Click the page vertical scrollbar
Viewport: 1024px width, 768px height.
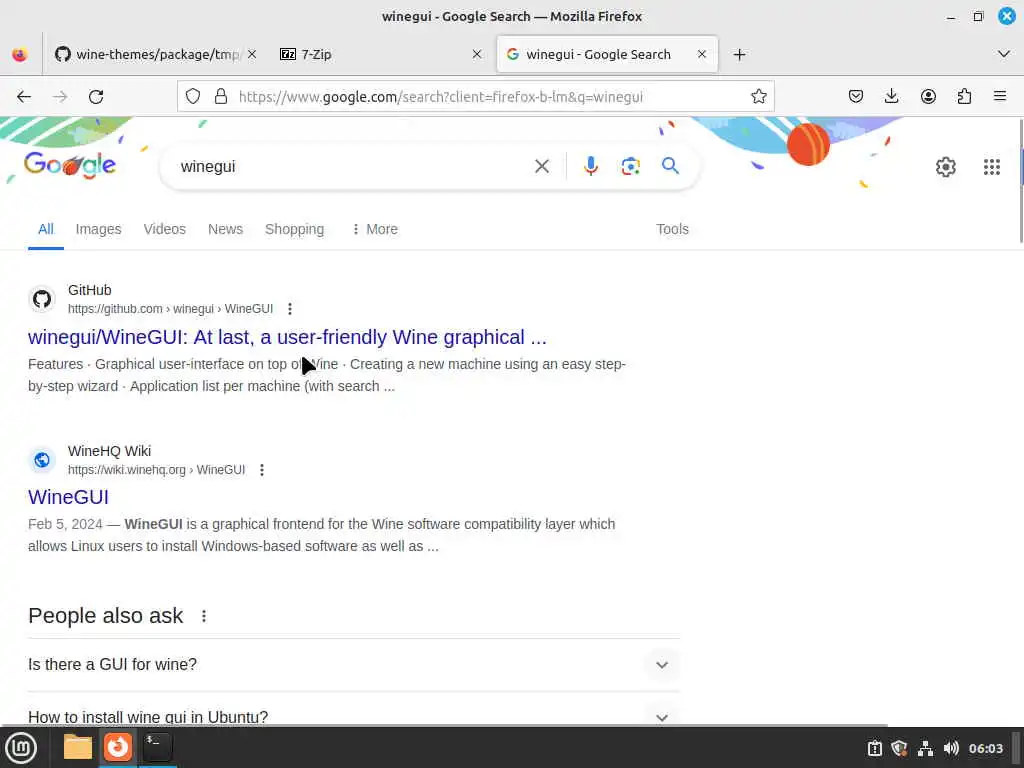(x=1020, y=182)
